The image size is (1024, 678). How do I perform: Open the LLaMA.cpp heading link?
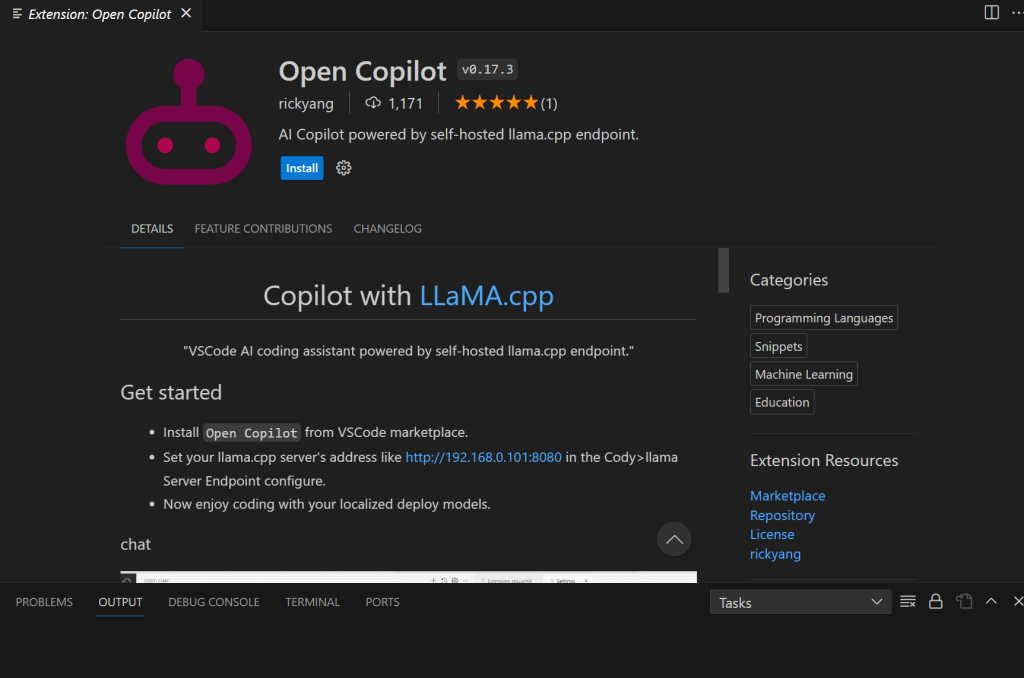[487, 296]
